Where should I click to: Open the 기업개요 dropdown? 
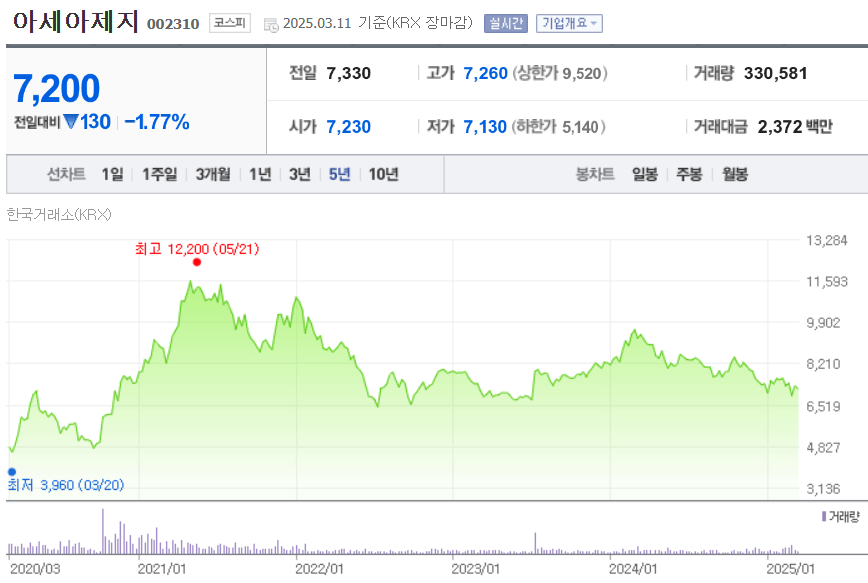click(569, 23)
